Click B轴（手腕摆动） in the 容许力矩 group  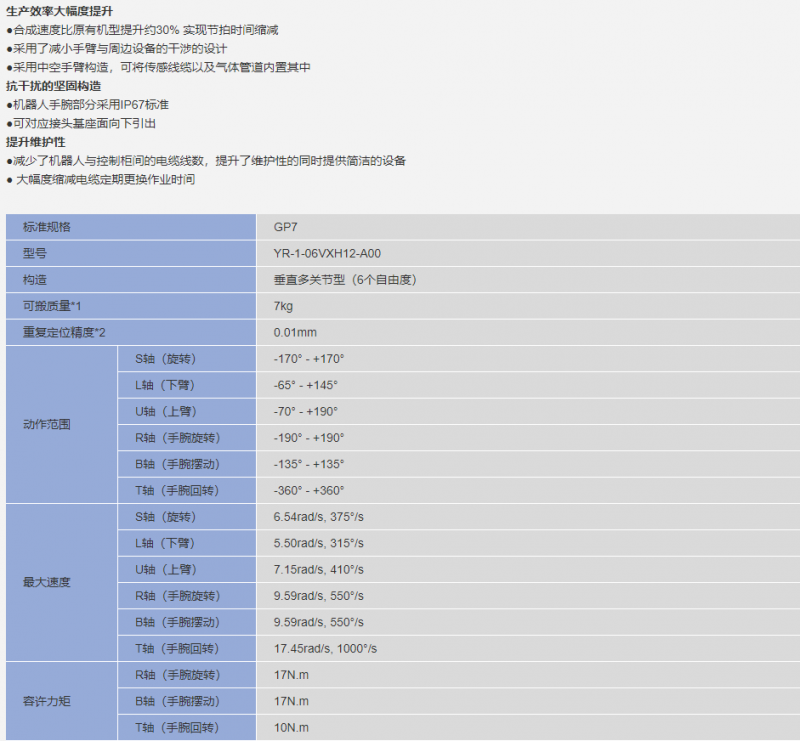click(x=187, y=702)
